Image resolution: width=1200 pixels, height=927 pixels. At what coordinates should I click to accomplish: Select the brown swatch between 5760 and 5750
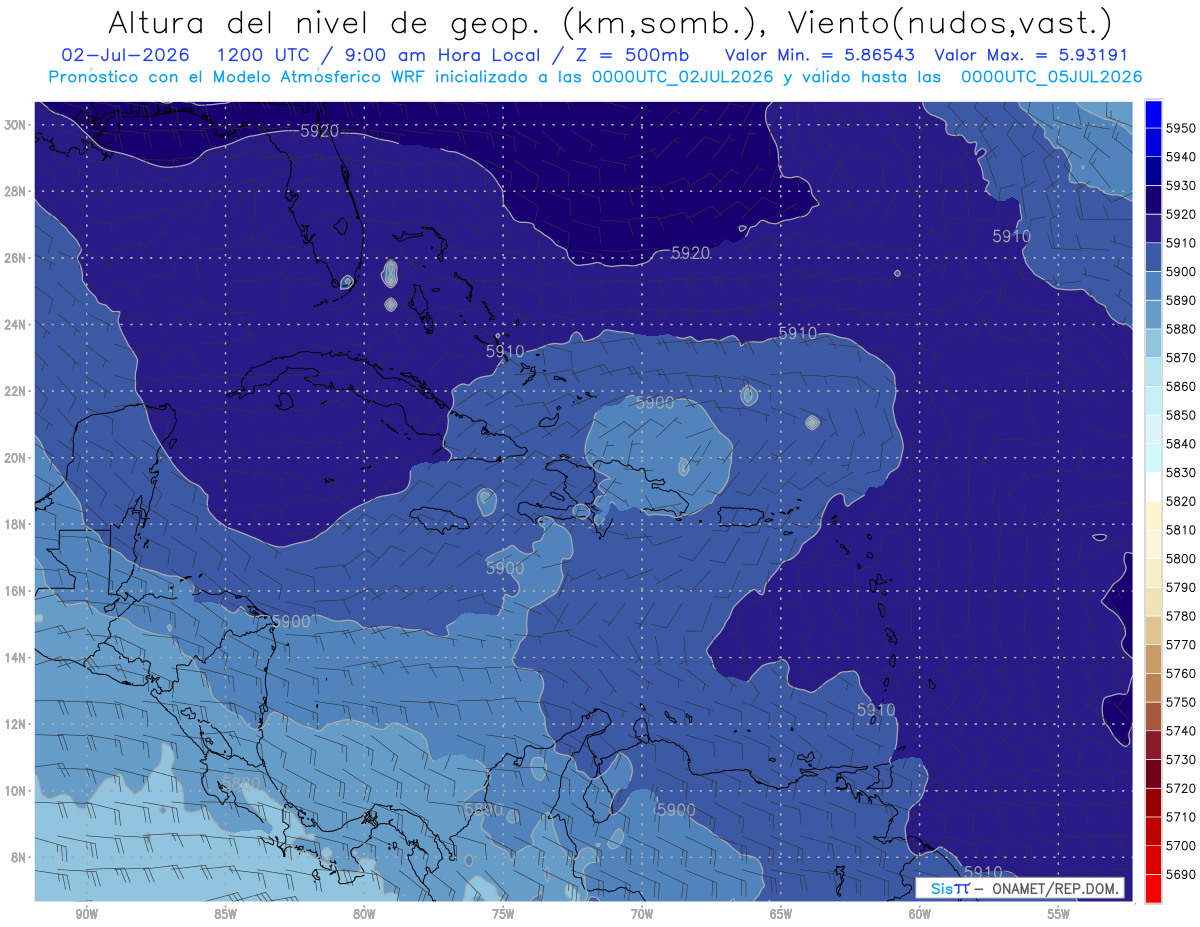[1153, 687]
